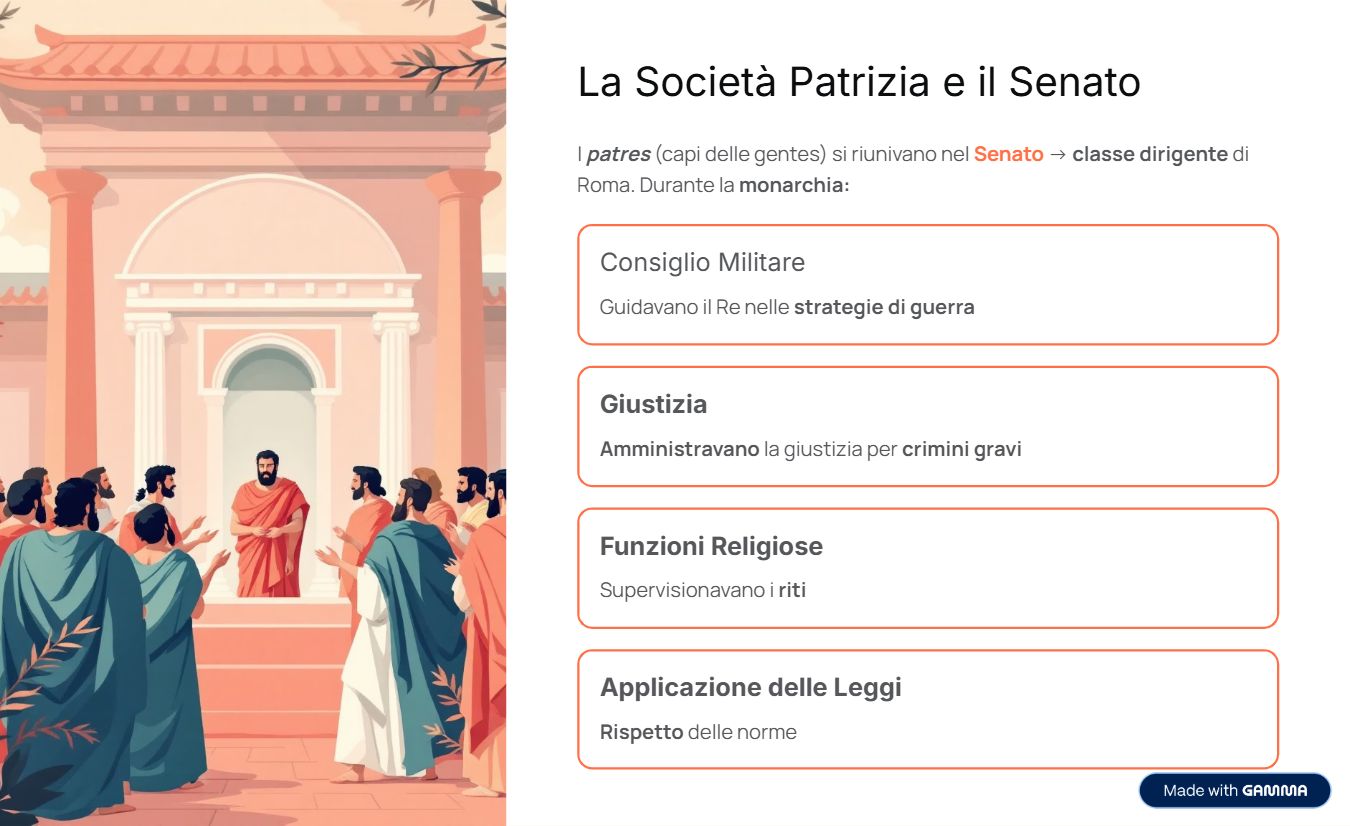Click the bold "crimini gravi" phrase
Image resolution: width=1350 pixels, height=826 pixels.
[961, 449]
